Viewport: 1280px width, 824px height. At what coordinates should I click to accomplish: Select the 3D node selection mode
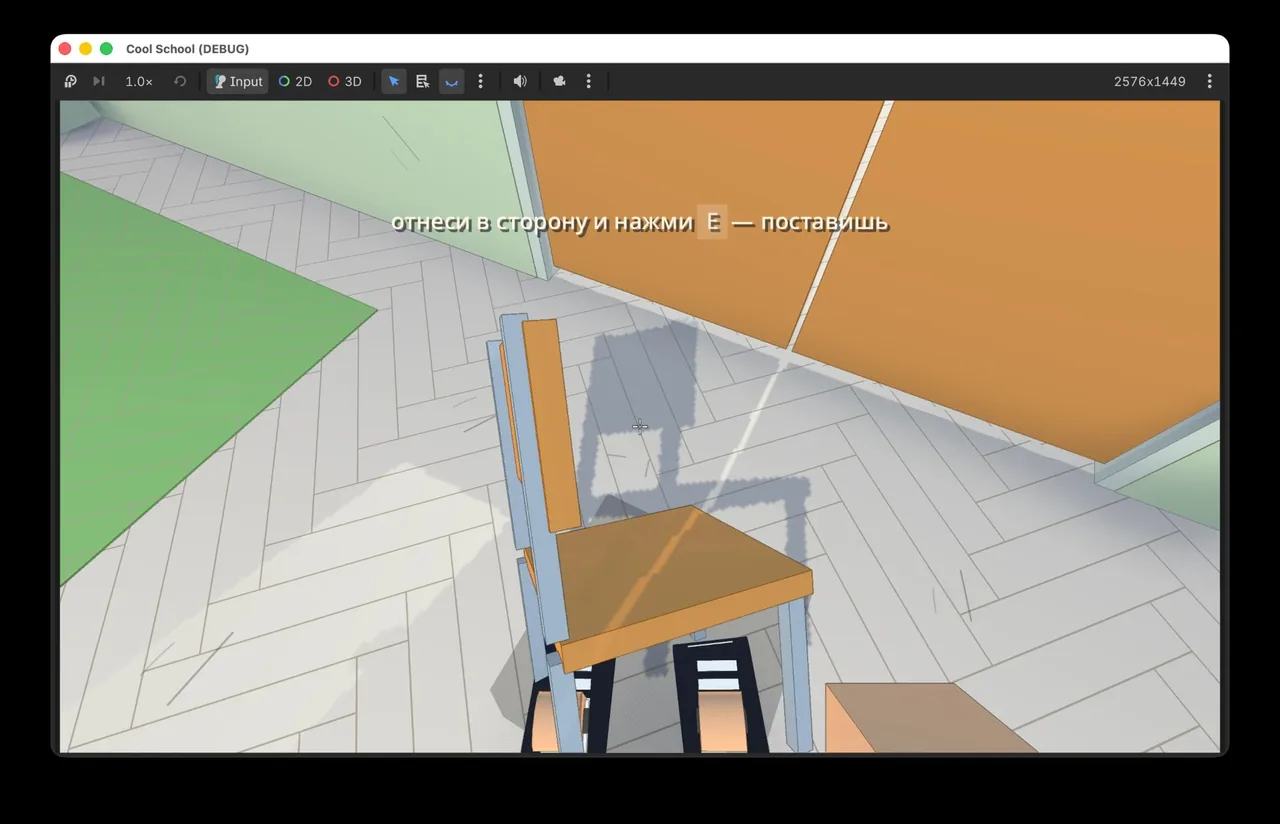(x=345, y=81)
